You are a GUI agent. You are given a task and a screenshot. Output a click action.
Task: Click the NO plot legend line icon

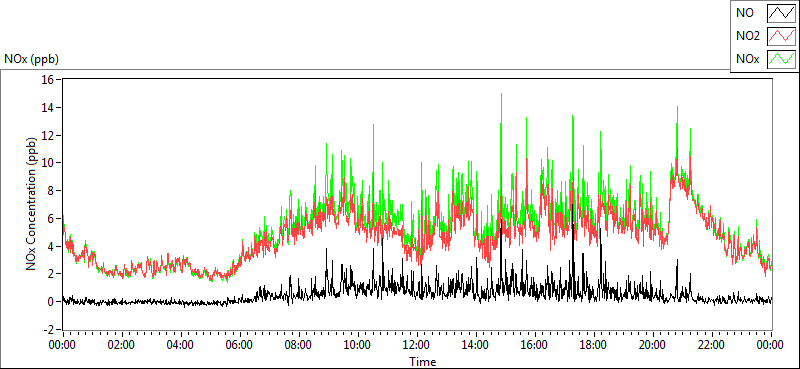781,14
